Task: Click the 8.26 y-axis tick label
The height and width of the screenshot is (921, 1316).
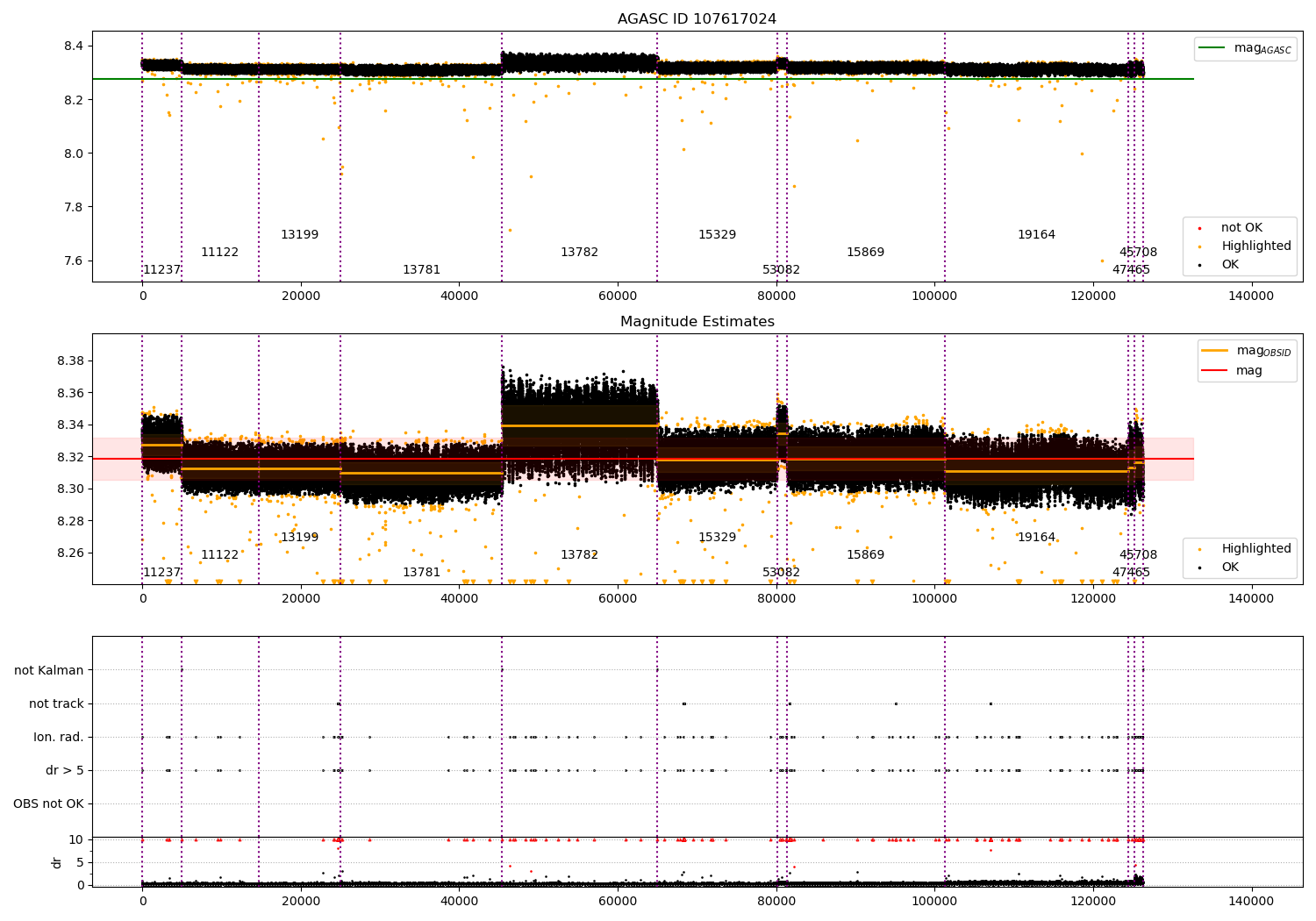Action: pyautogui.click(x=71, y=553)
